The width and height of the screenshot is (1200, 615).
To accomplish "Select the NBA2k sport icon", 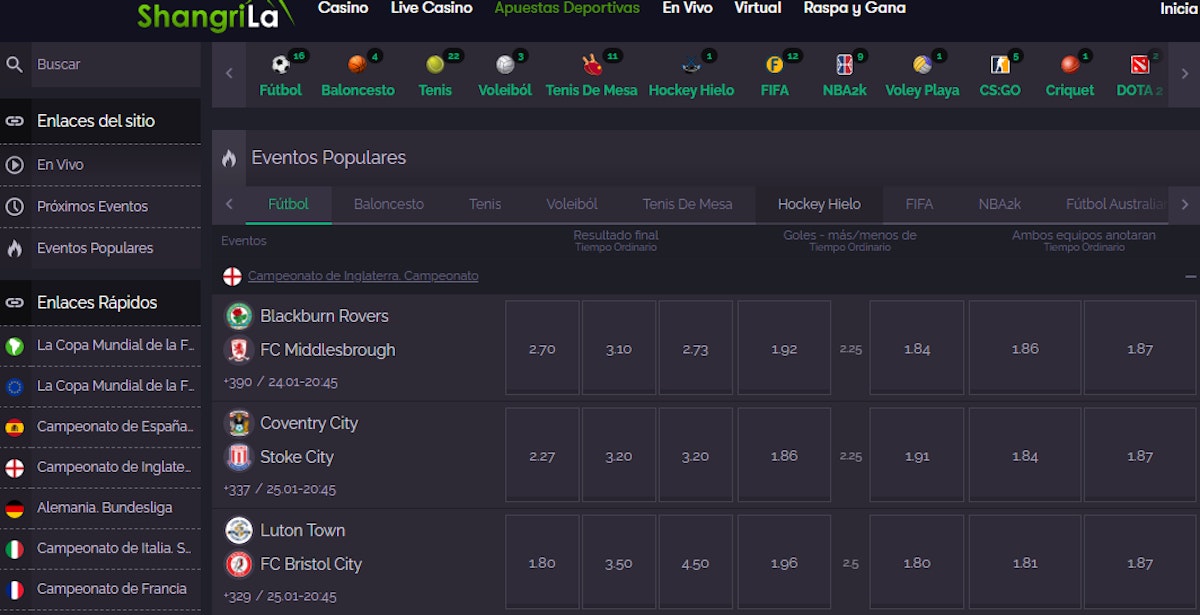I will click(x=844, y=65).
